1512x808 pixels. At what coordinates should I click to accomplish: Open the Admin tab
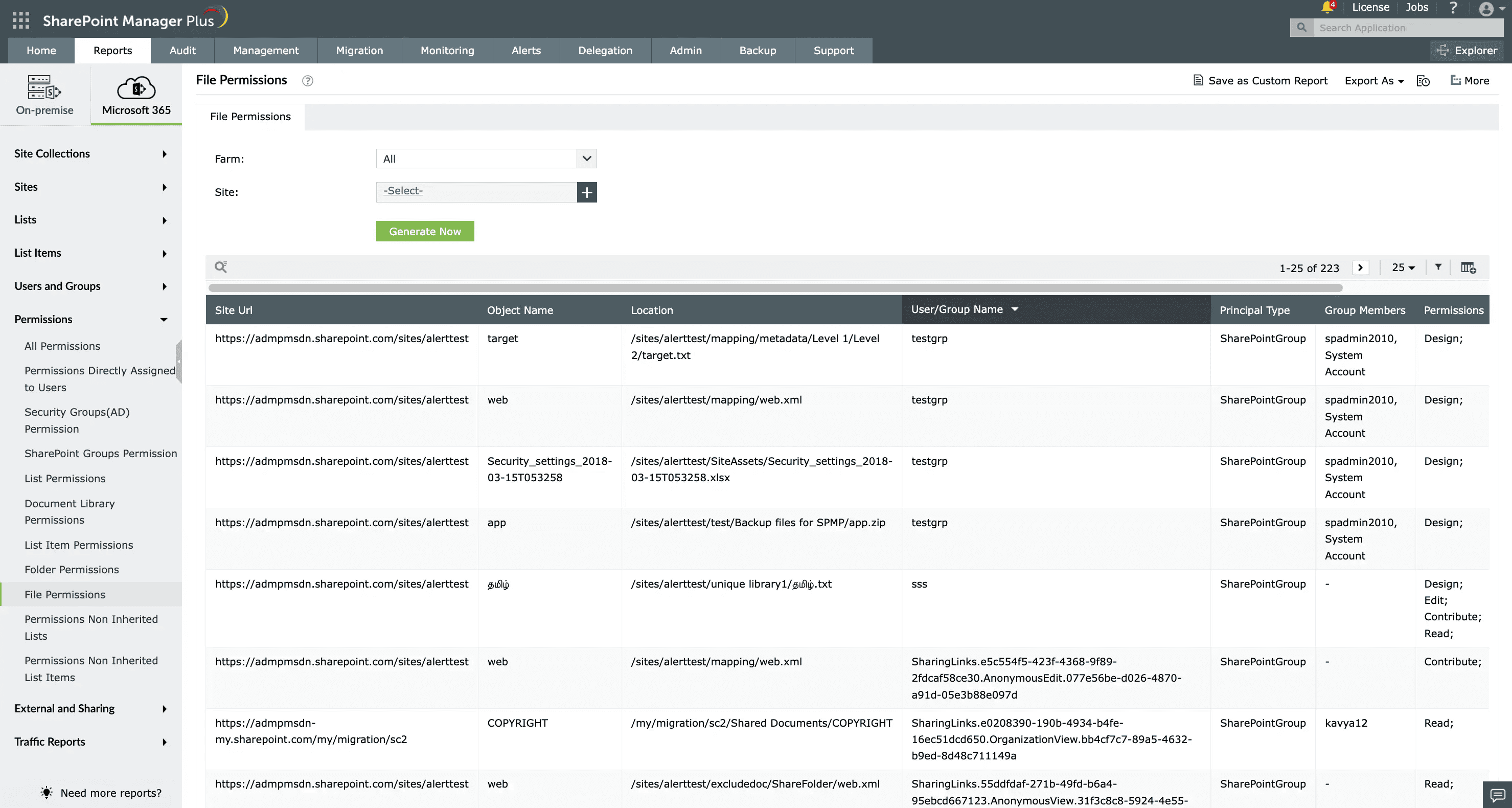685,51
